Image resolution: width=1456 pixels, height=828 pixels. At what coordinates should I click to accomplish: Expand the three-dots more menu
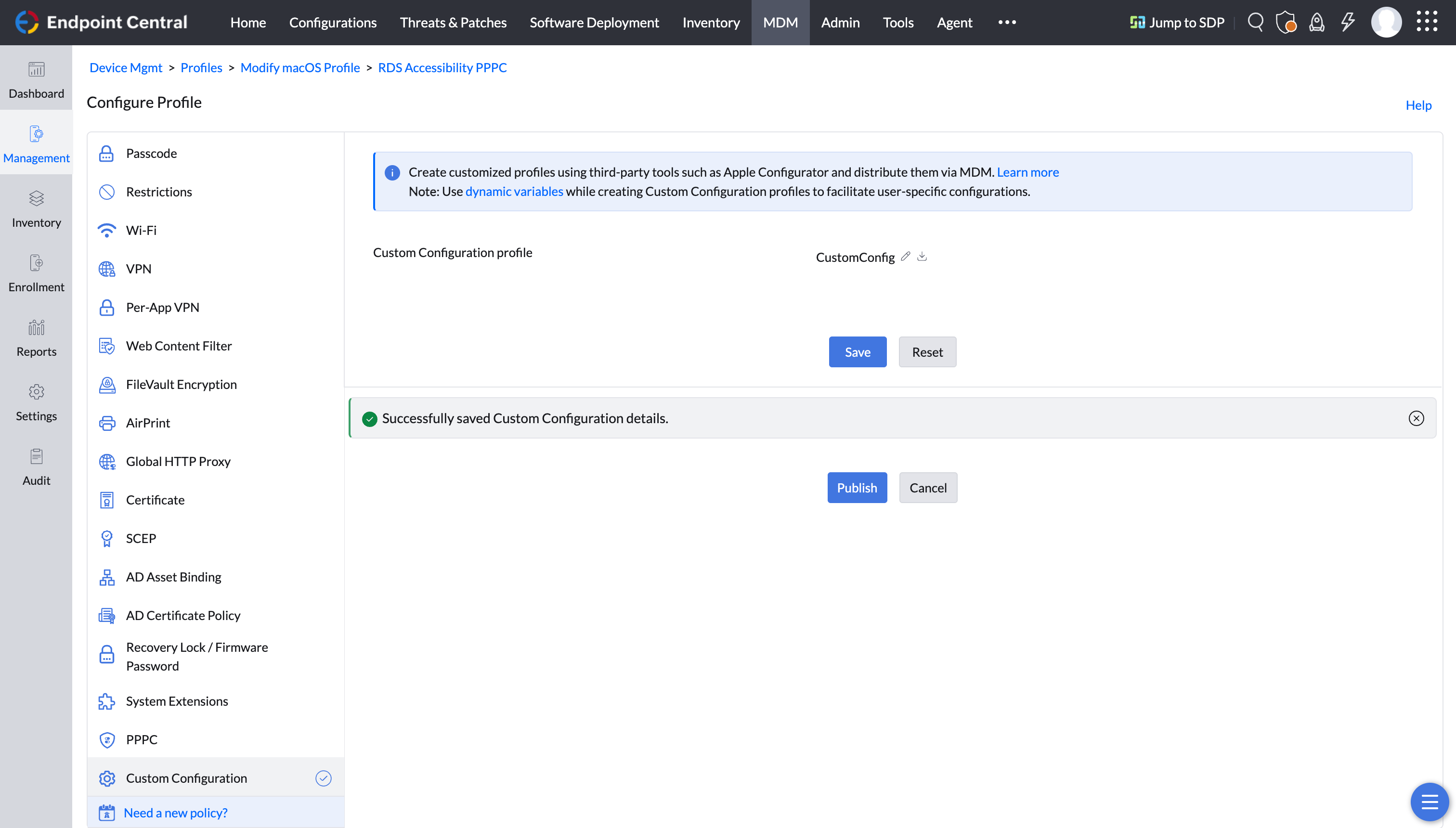1007,22
